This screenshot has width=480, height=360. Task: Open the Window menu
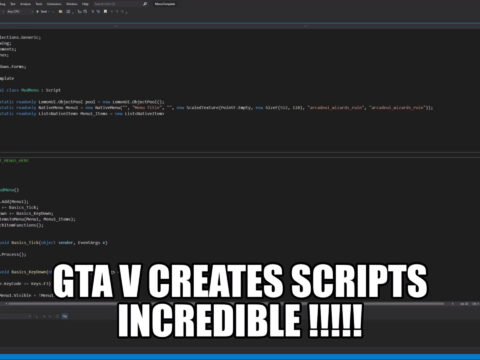(72, 4)
